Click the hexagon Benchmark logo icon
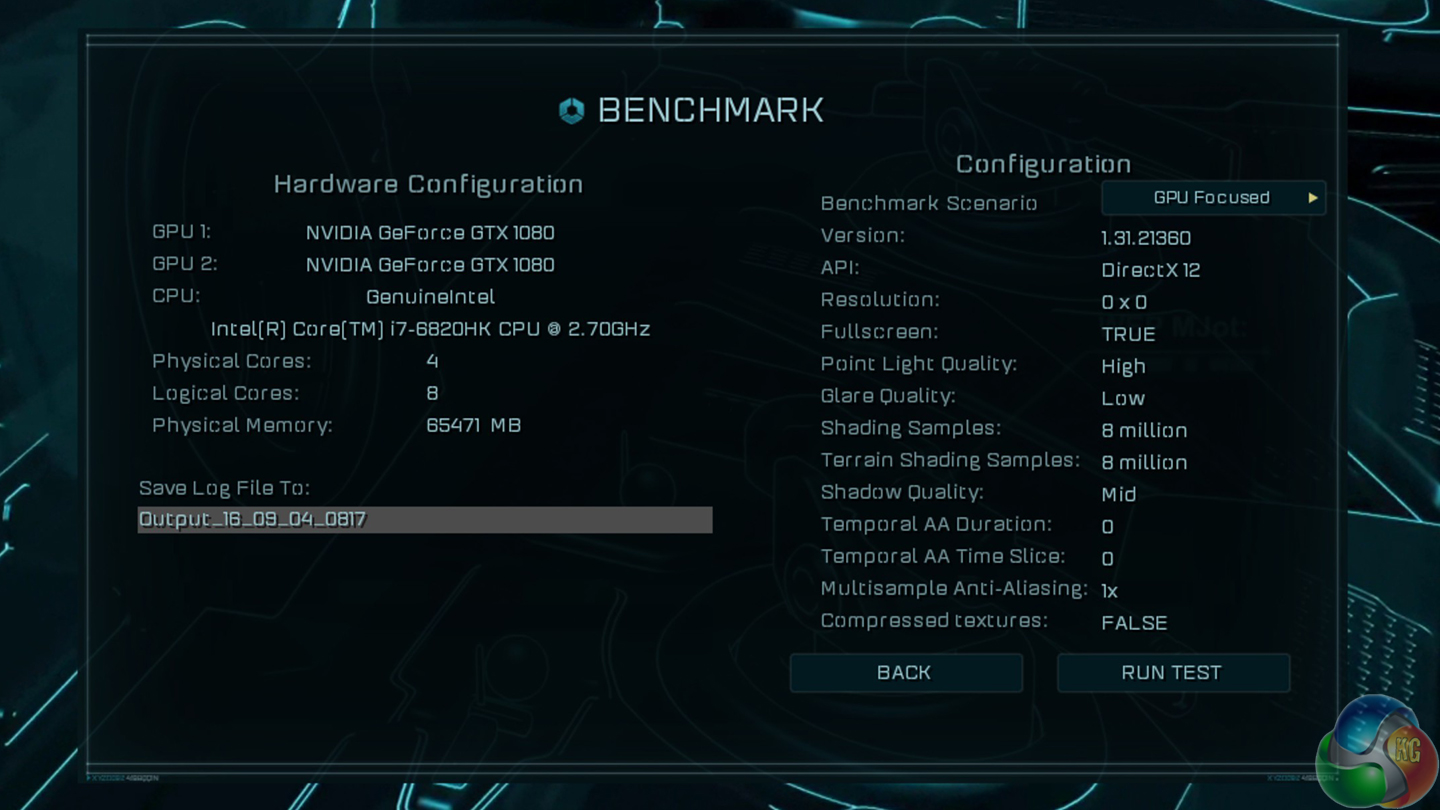 coord(571,110)
